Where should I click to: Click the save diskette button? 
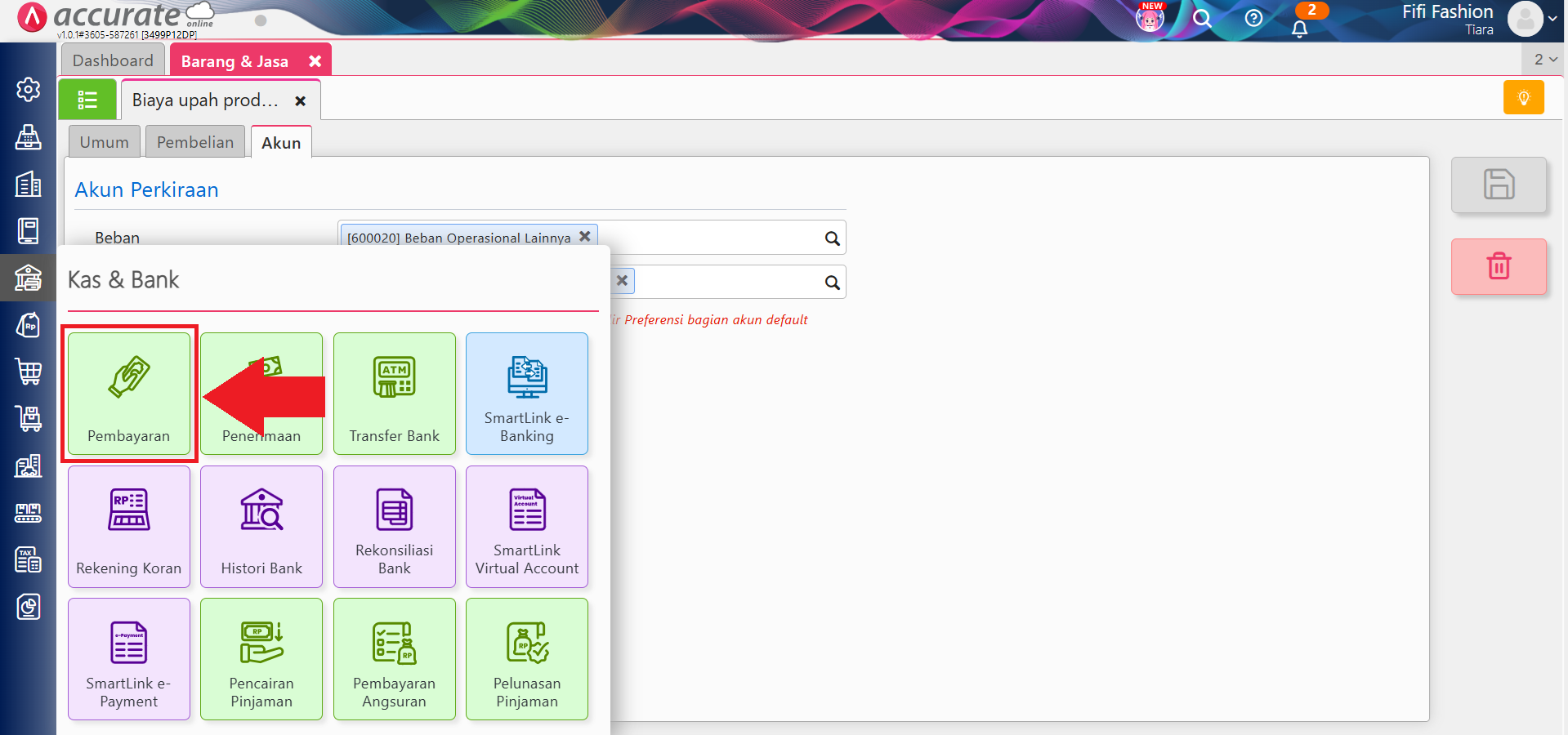1499,185
